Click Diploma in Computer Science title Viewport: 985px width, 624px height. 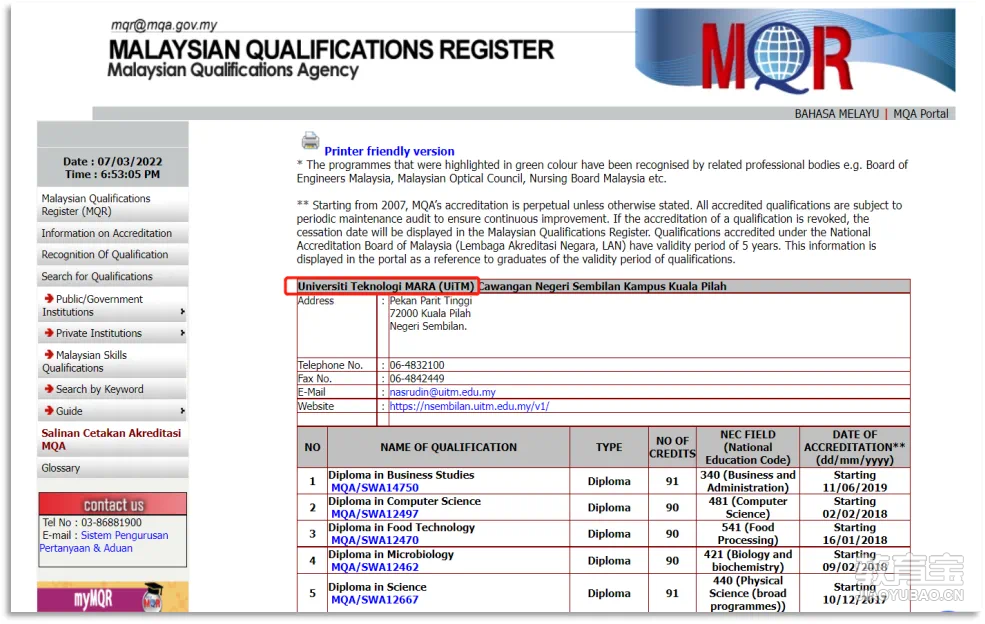tap(404, 501)
